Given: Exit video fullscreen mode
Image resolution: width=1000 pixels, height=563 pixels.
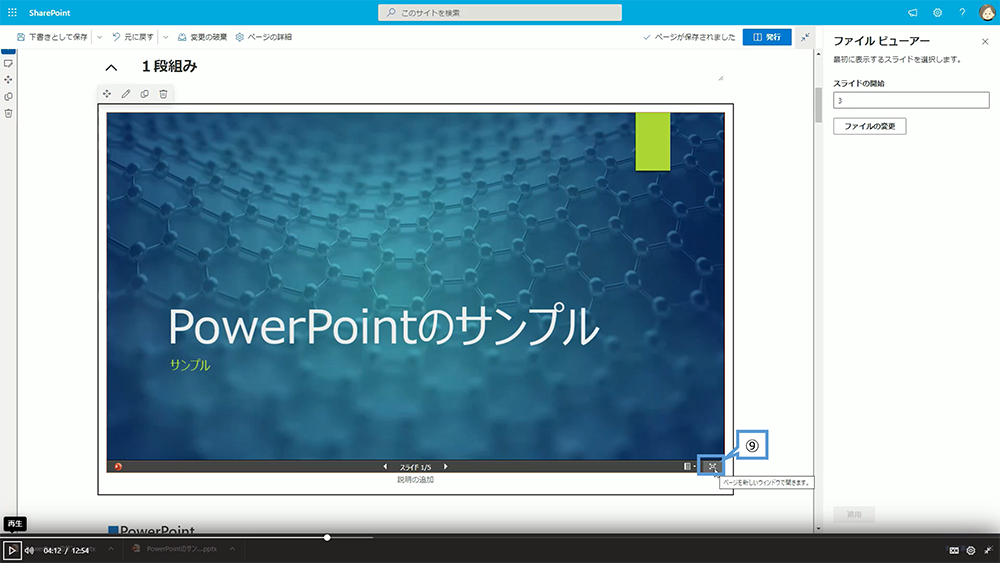Looking at the screenshot, I should point(988,550).
